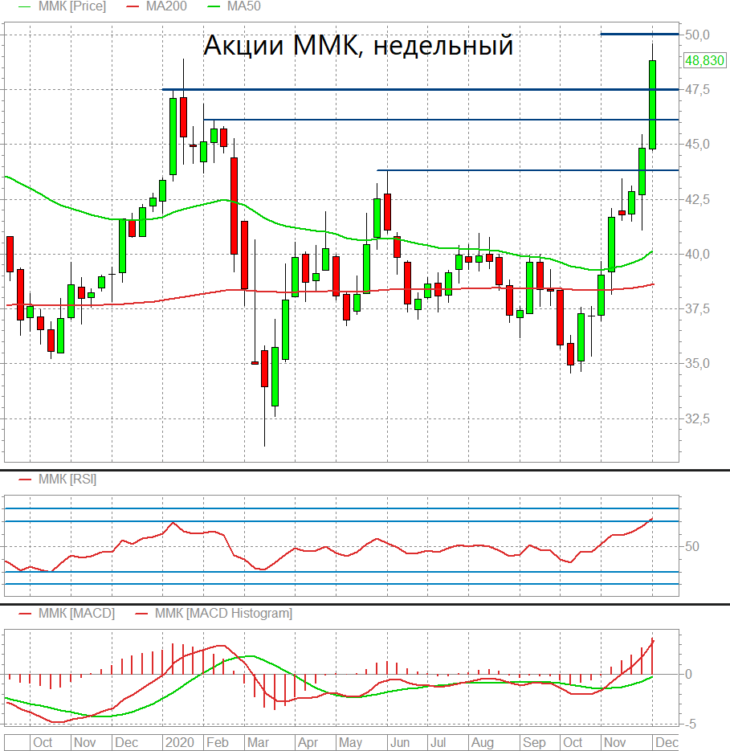730x751 pixels.
Task: Click the first Nov label on time axis
Action: pyautogui.click(x=85, y=742)
